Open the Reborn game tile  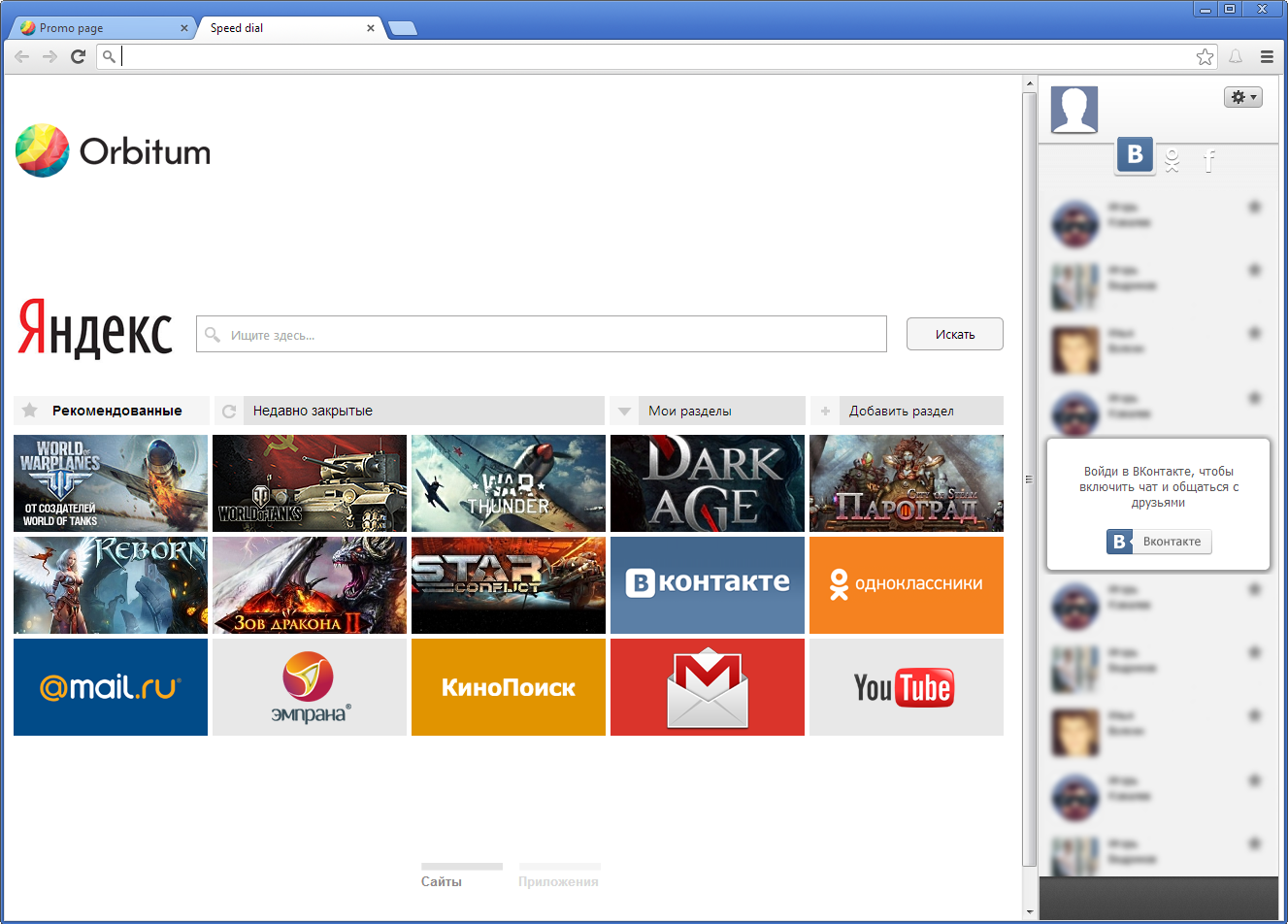(x=111, y=585)
